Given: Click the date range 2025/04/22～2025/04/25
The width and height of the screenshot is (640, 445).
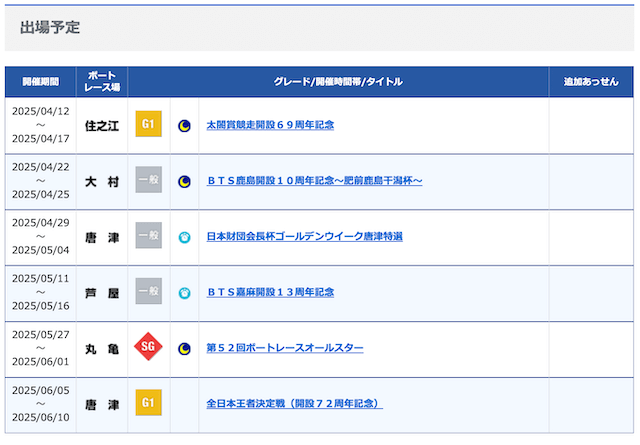Looking at the screenshot, I should (40, 180).
